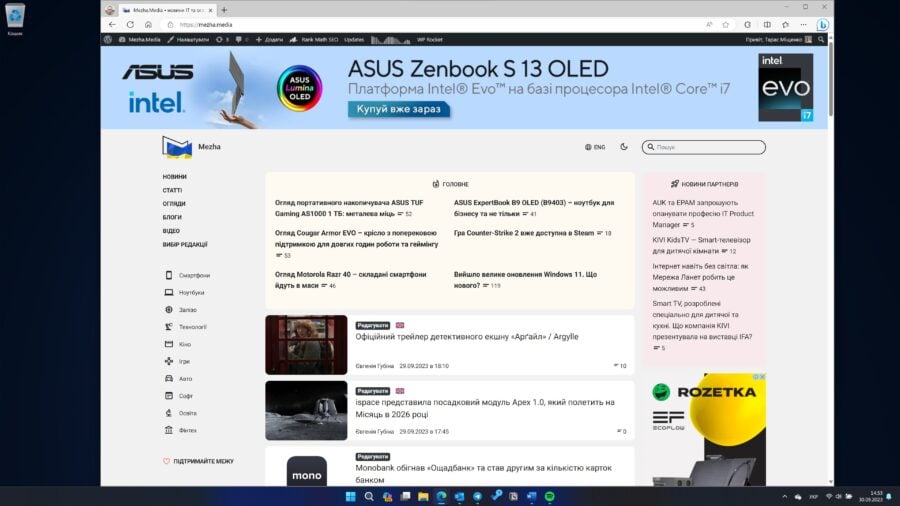Open ASUS TUF Gaming AS1000 review headline
This screenshot has height=506, width=900.
coord(349,208)
